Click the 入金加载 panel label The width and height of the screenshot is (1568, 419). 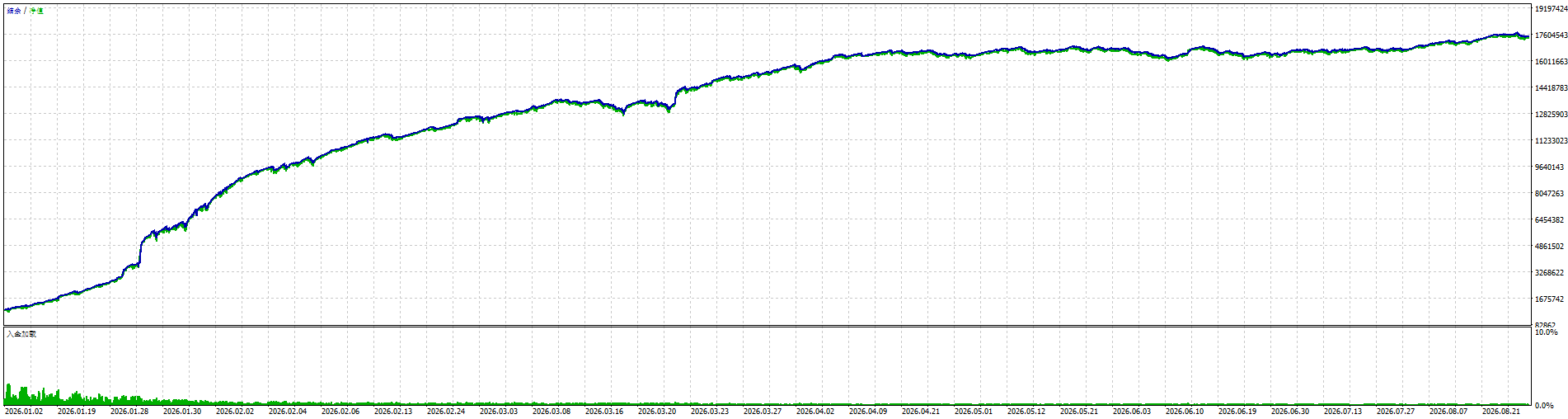pyautogui.click(x=21, y=334)
